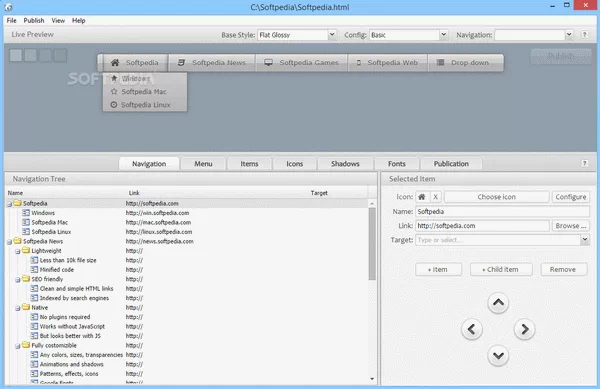Click the down arrow move button

click(498, 356)
